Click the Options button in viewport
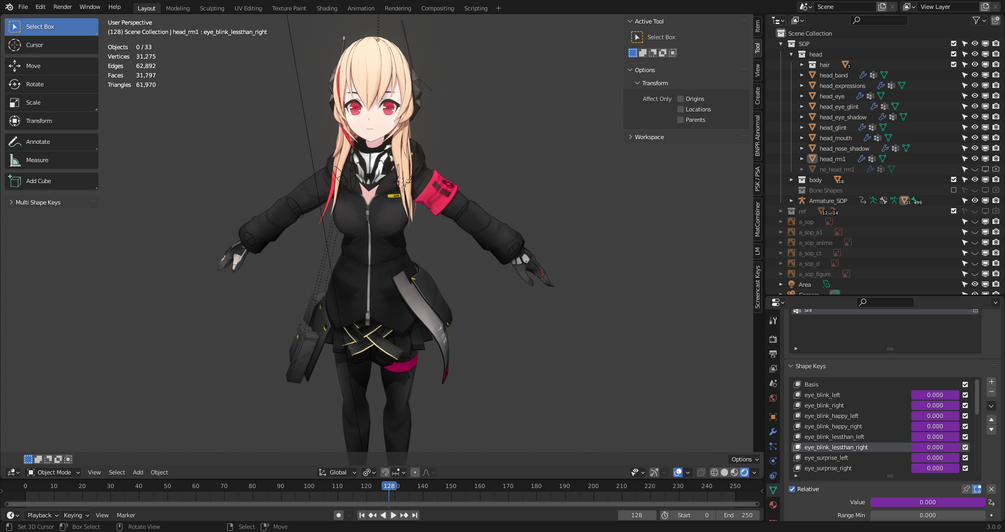The width and height of the screenshot is (1005, 532). 744,459
